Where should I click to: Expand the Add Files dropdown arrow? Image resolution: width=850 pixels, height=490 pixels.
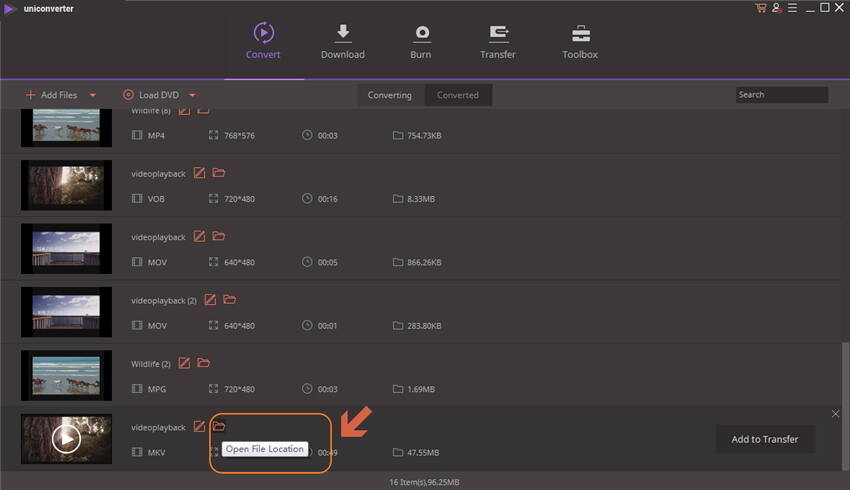click(x=93, y=95)
